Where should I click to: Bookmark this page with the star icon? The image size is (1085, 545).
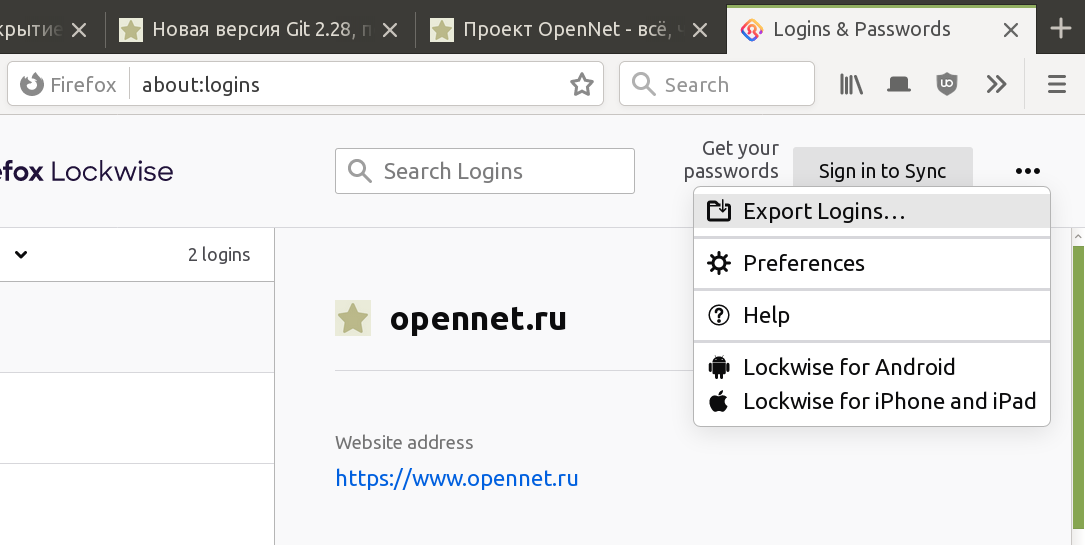[582, 84]
